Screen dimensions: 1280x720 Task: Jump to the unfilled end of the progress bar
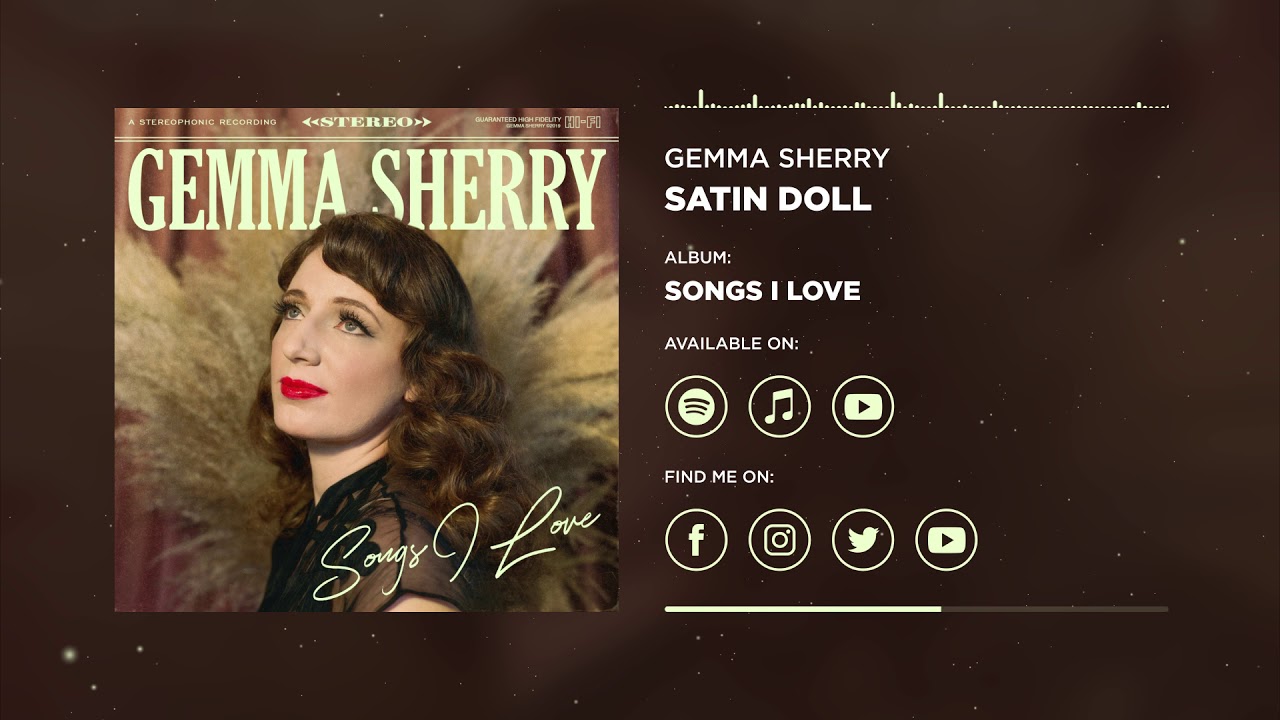tap(1055, 608)
